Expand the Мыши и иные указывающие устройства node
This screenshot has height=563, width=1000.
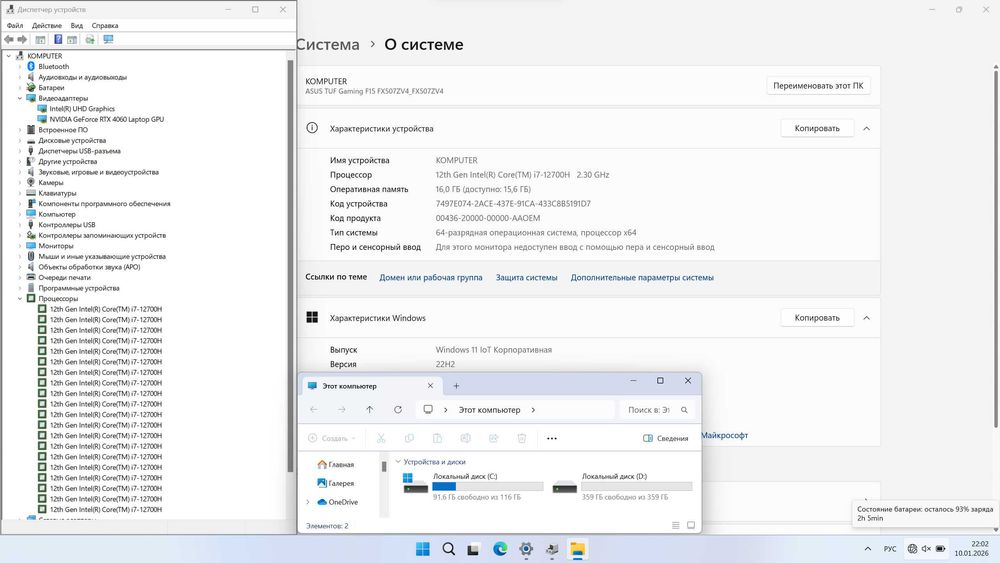(x=20, y=256)
